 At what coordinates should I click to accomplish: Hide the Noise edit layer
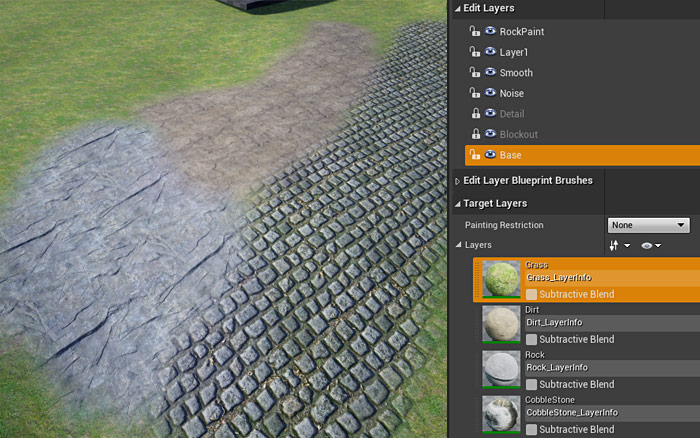[x=490, y=92]
